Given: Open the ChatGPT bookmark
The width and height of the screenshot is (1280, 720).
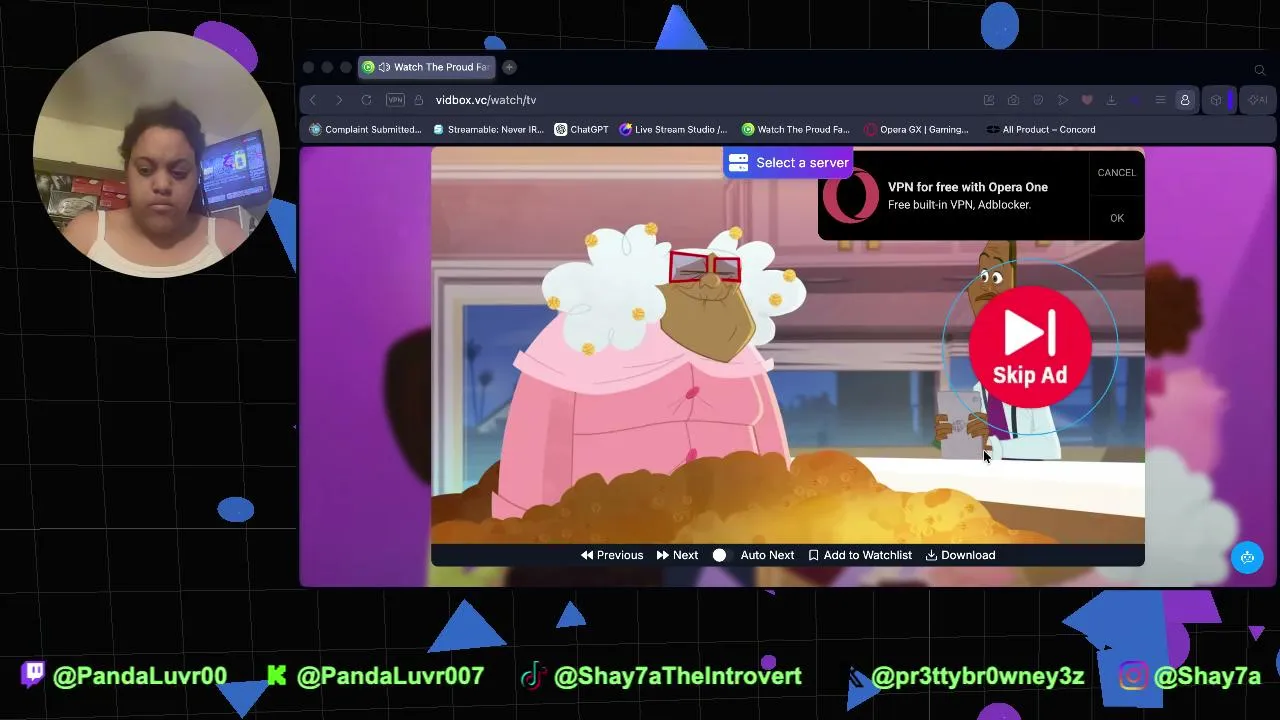Looking at the screenshot, I should [x=581, y=129].
